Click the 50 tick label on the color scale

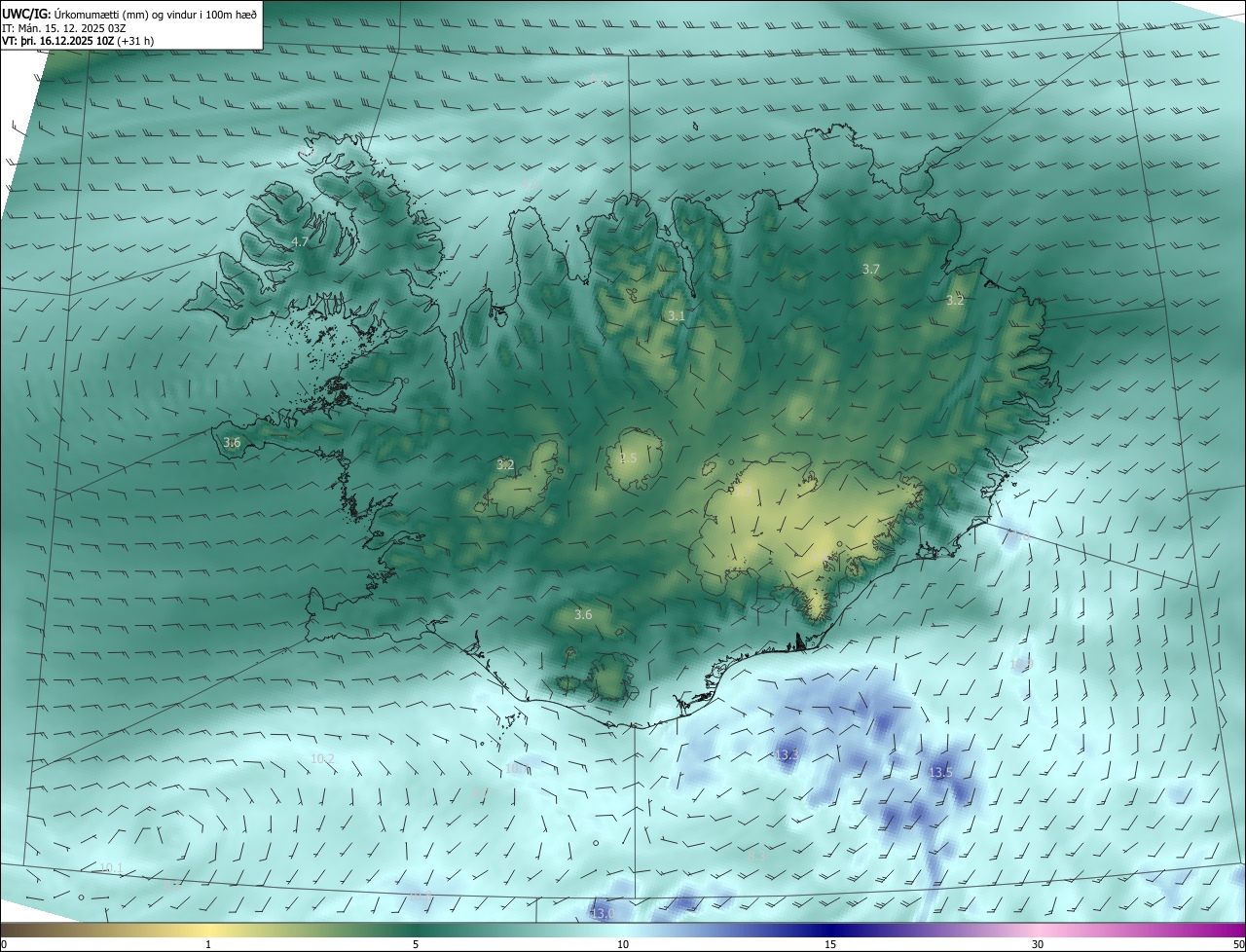point(1238,944)
